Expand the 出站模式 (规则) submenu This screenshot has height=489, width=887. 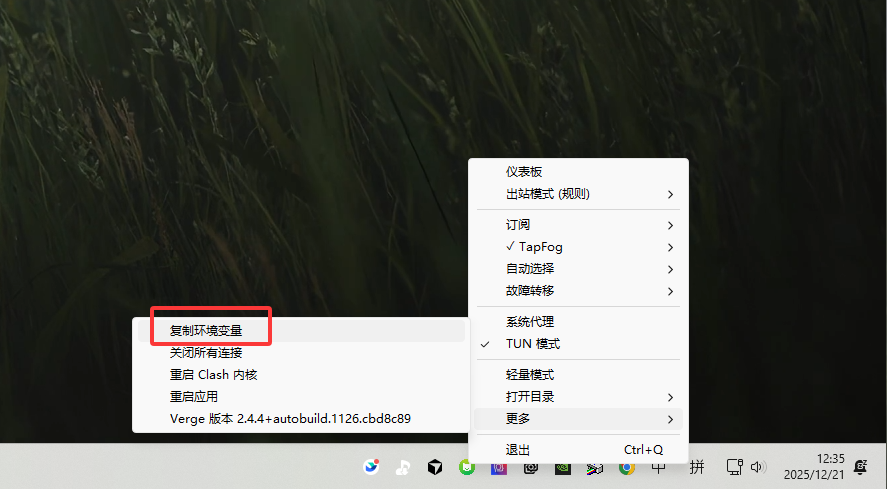click(578, 194)
